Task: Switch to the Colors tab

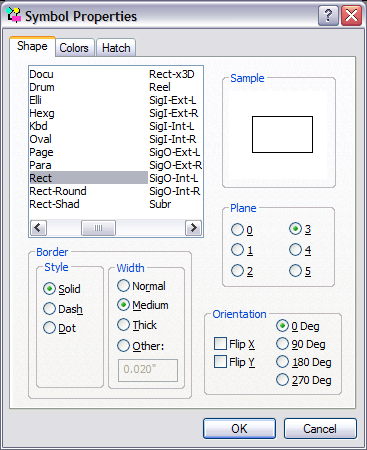Action: (x=74, y=48)
